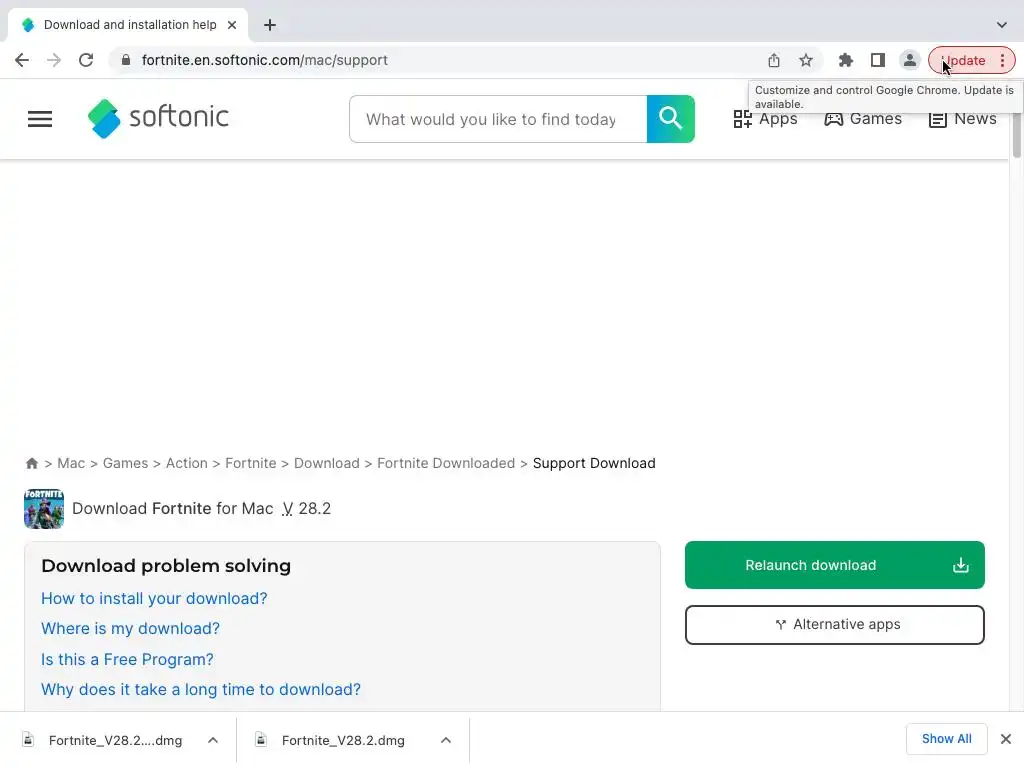The height and width of the screenshot is (768, 1024).
Task: Show All downloads
Action: [946, 739]
